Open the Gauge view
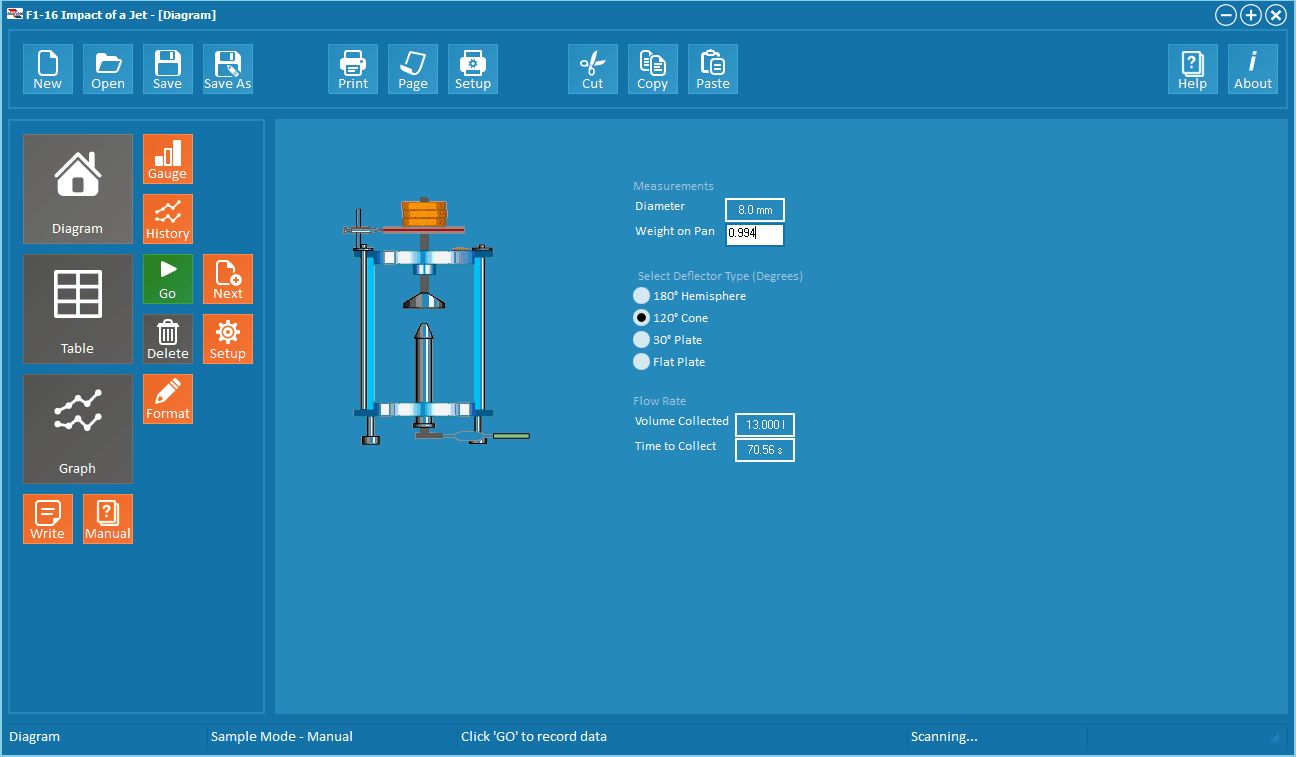 point(168,159)
